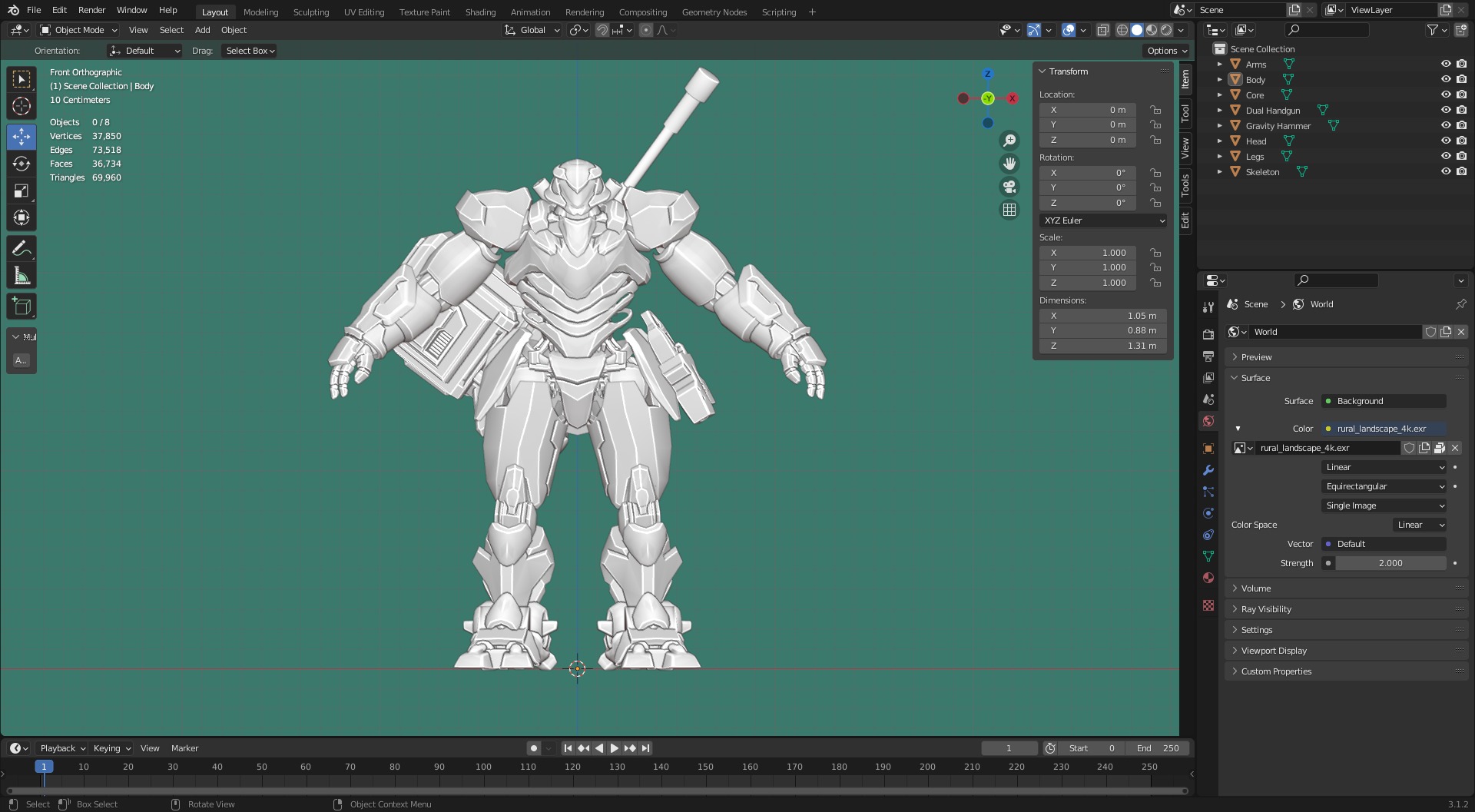Expand the Legs collection

pyautogui.click(x=1219, y=157)
